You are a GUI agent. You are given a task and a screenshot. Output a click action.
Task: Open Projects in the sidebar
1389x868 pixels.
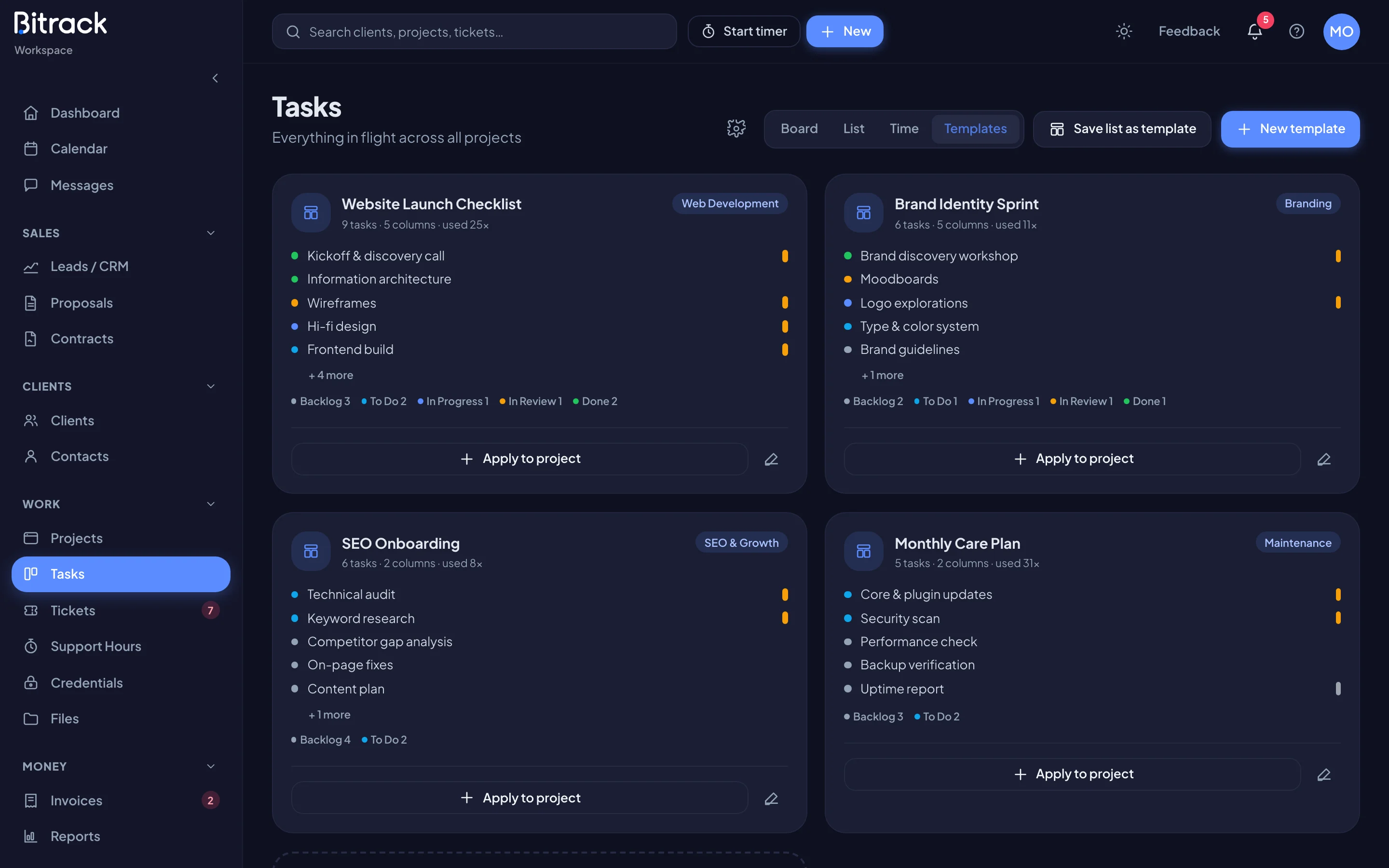[x=121, y=538]
